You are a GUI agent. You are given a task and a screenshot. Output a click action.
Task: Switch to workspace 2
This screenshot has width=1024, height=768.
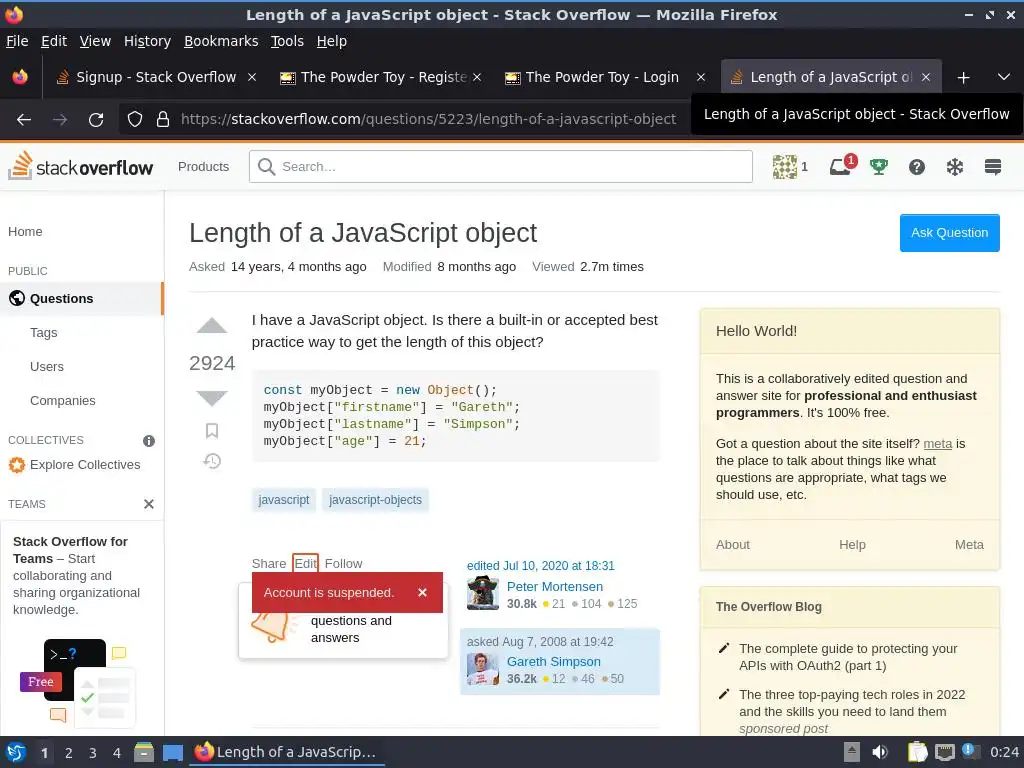click(x=69, y=753)
